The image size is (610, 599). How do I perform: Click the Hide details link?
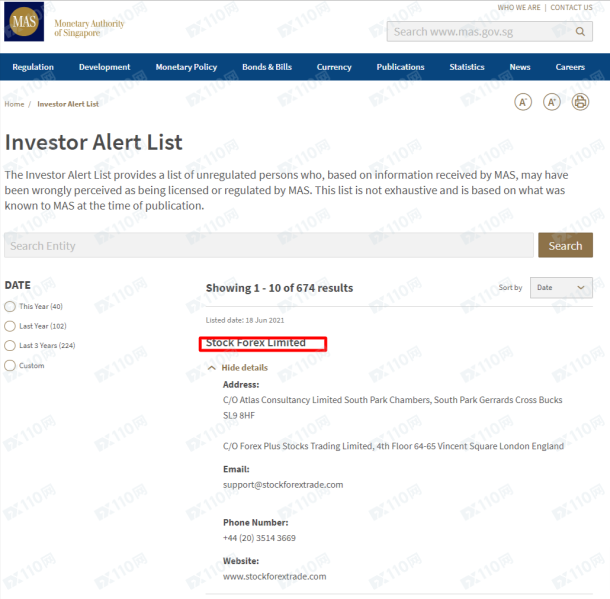tap(245, 368)
